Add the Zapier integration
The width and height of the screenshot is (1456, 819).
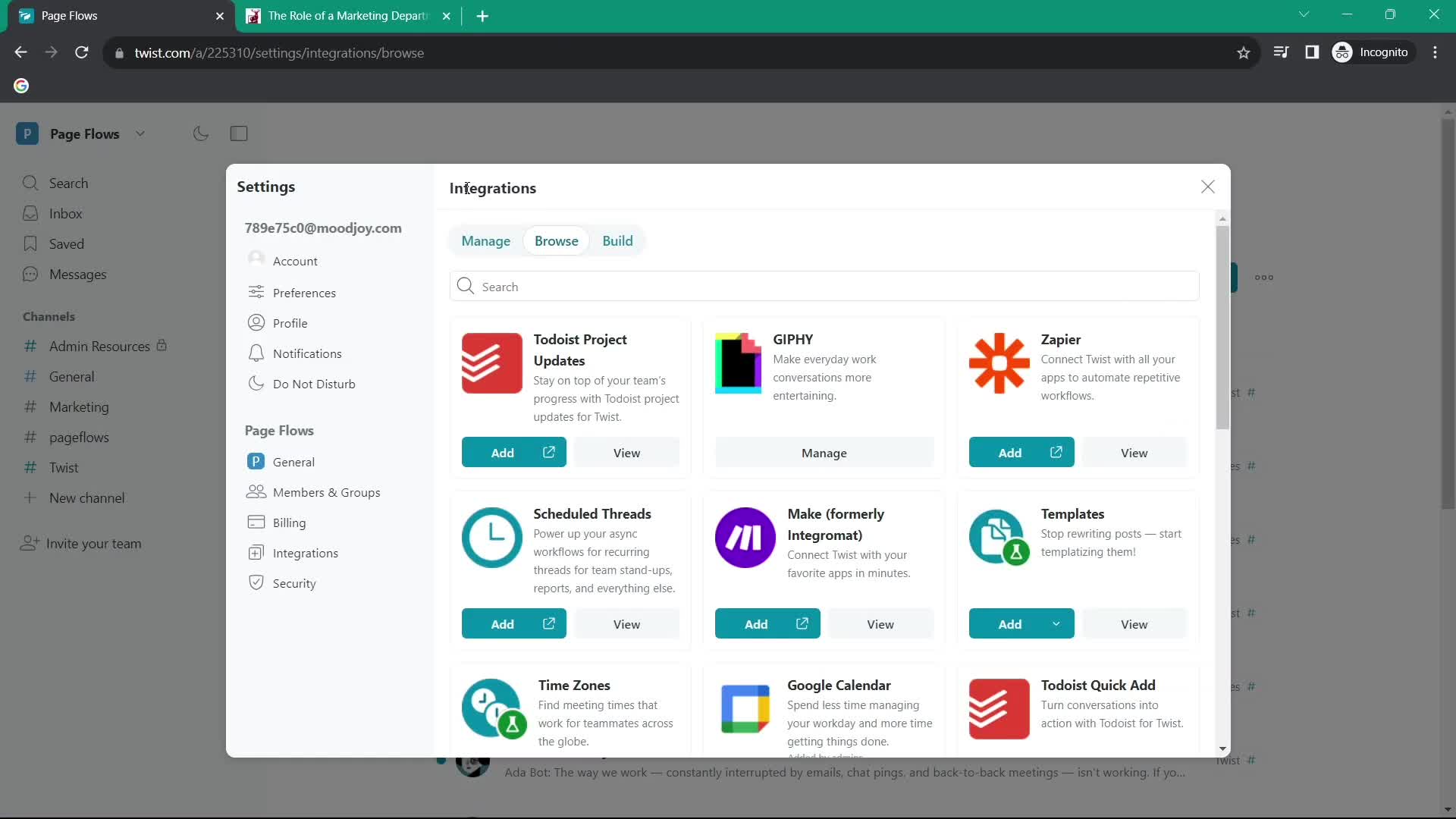(x=1021, y=453)
